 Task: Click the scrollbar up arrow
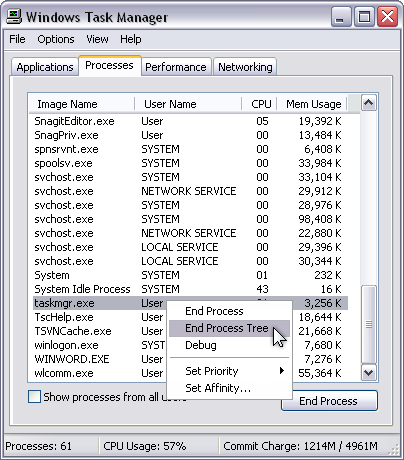[x=369, y=103]
